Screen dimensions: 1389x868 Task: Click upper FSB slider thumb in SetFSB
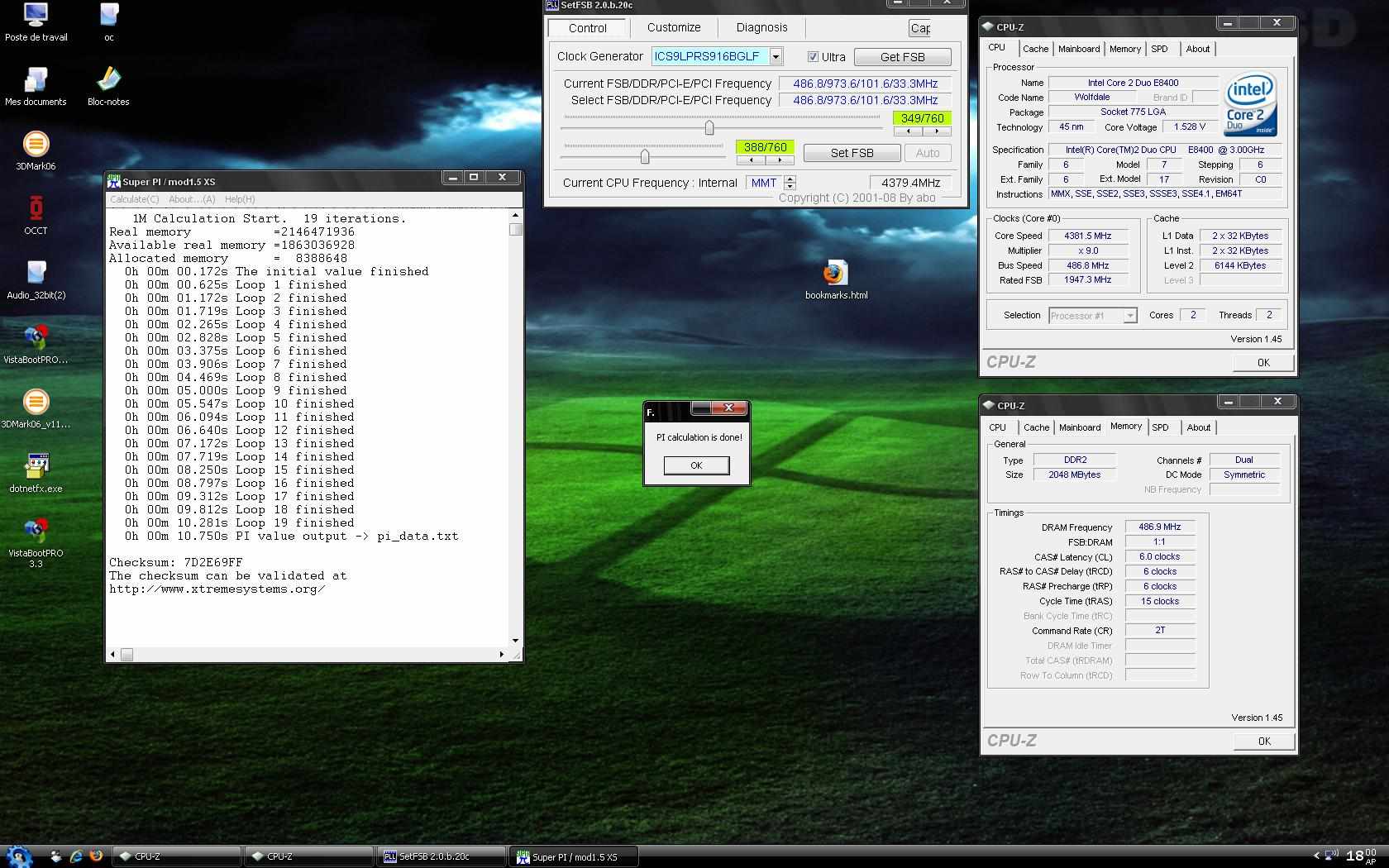(x=709, y=128)
